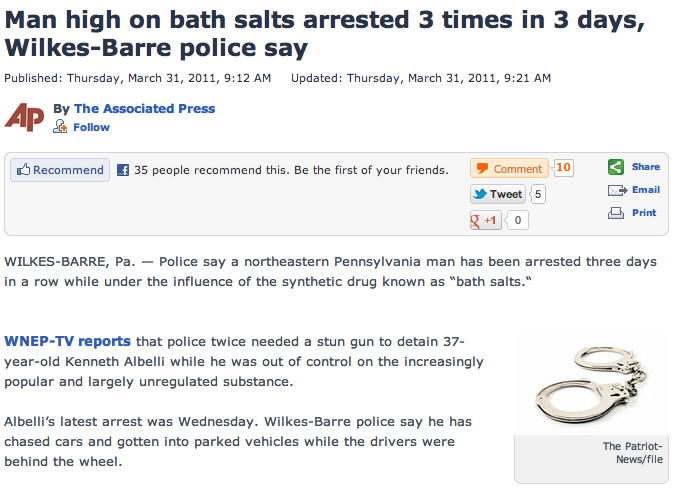
Task: Click the Follow person icon
Action: pyautogui.click(x=60, y=127)
